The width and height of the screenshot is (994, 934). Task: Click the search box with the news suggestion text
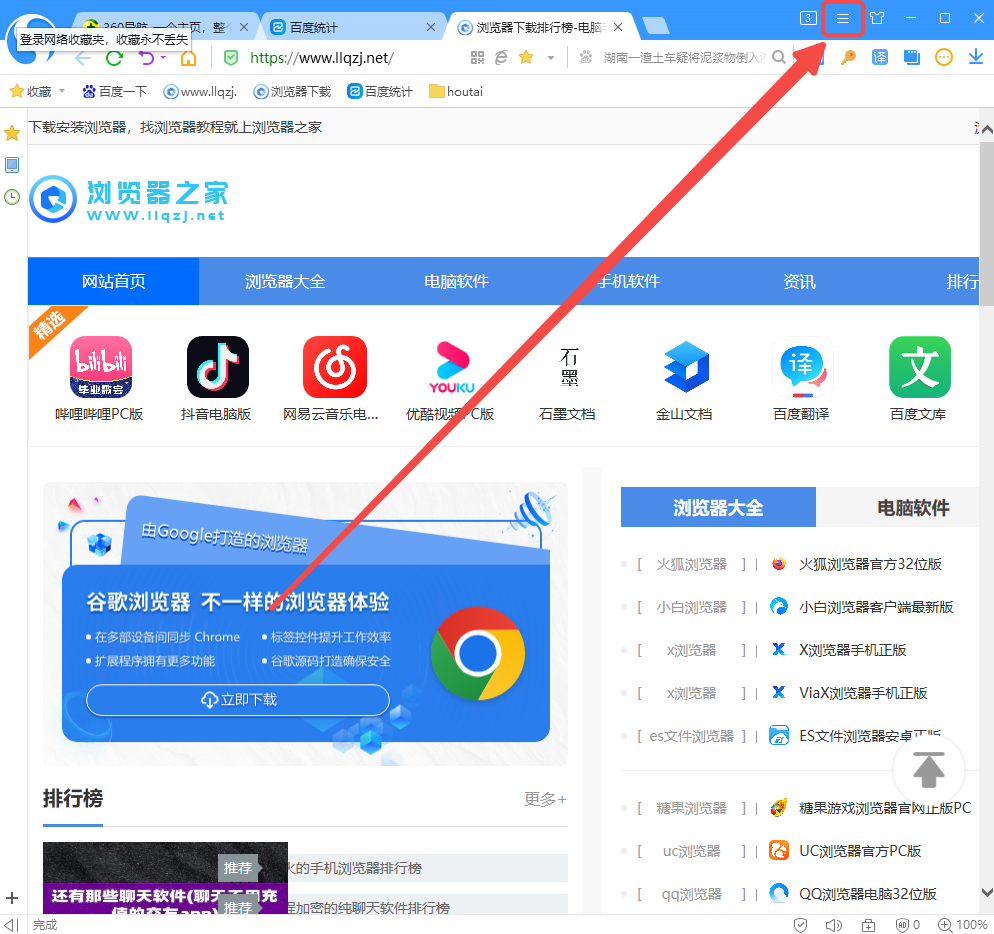point(685,58)
